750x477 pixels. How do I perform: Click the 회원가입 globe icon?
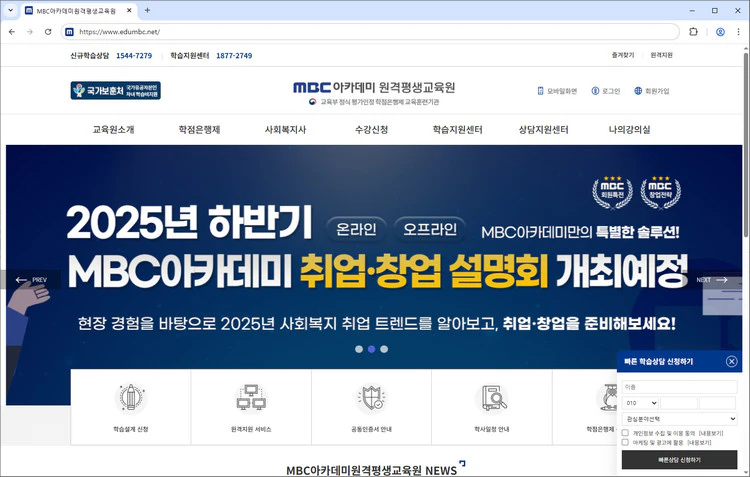[x=638, y=91]
